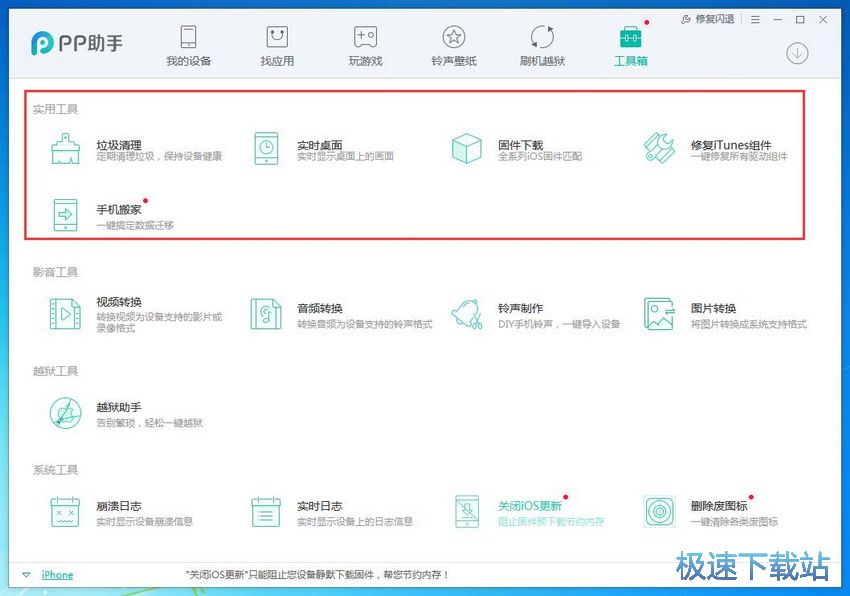Click description 实时显示设备崩溃信息
The width and height of the screenshot is (850, 596).
(144, 522)
